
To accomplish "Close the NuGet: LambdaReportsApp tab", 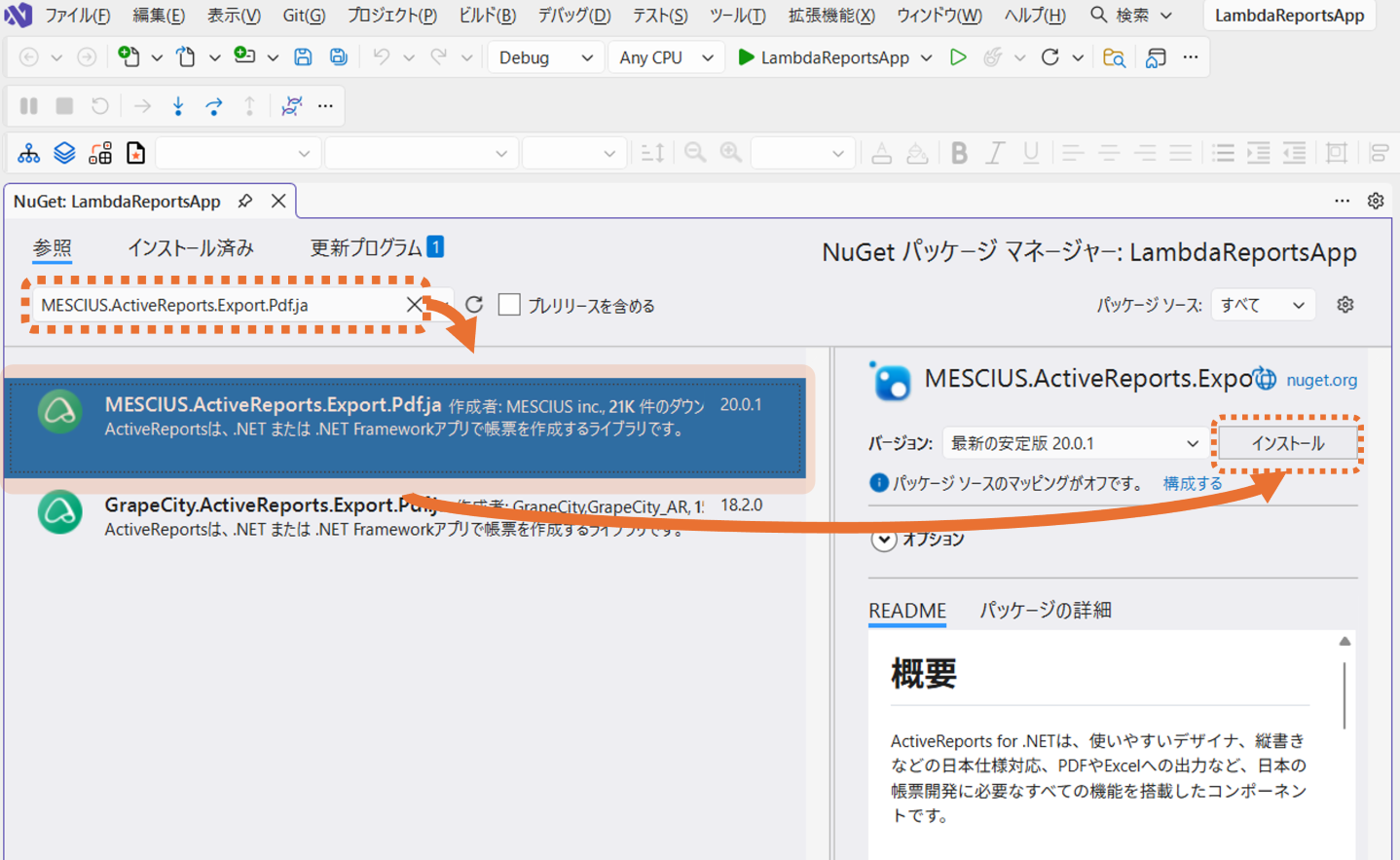I will point(278,201).
